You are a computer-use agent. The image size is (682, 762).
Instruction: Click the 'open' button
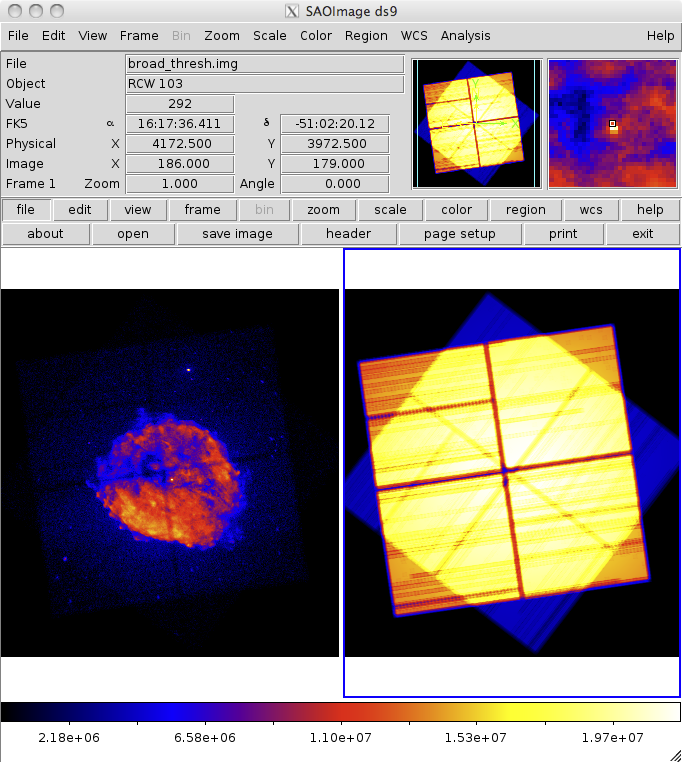133,234
